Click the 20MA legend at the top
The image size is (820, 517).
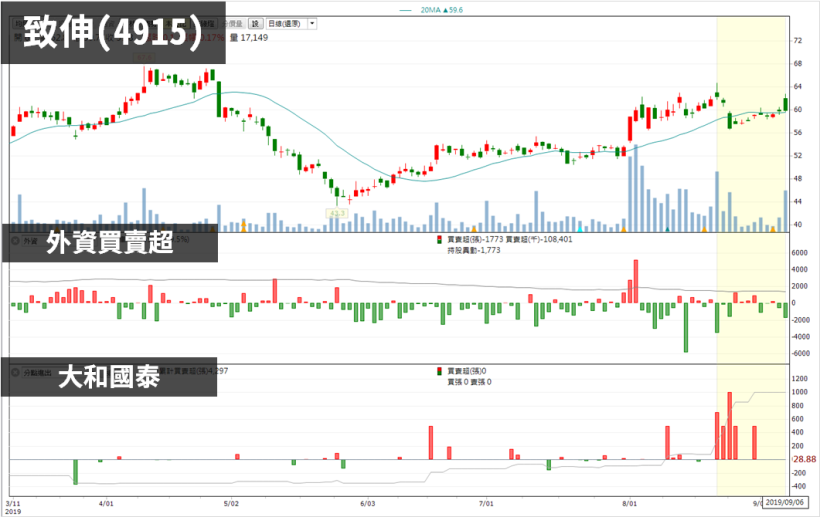(431, 10)
